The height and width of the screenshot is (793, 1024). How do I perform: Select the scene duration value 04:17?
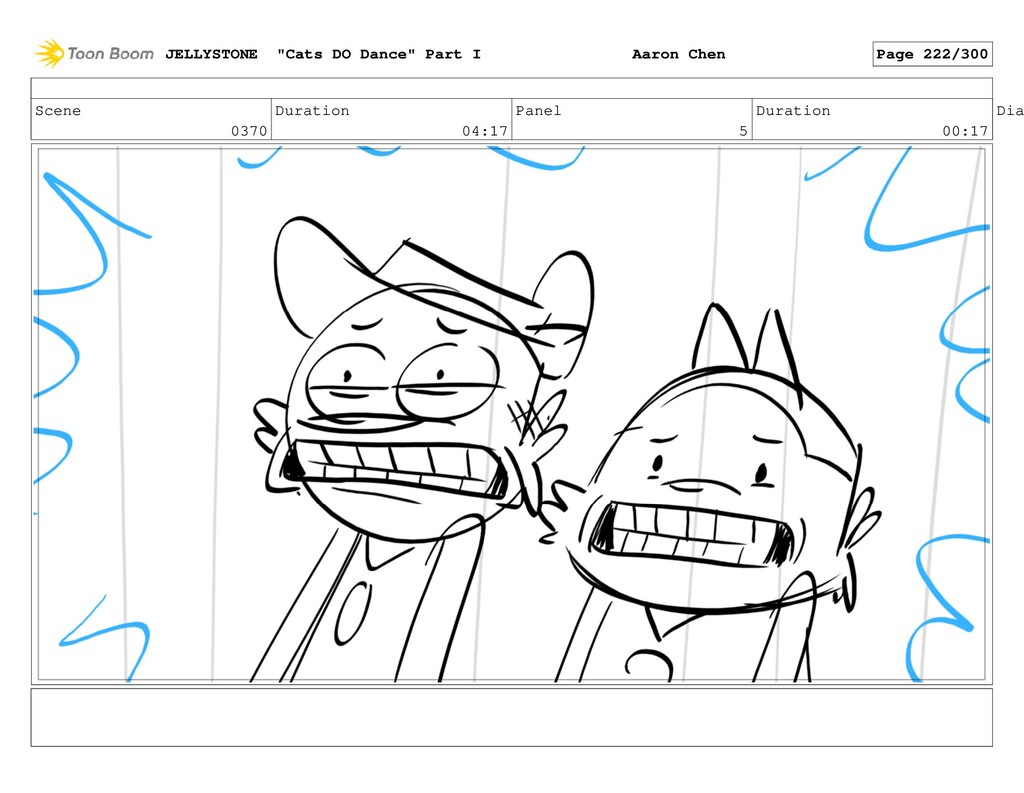(485, 131)
